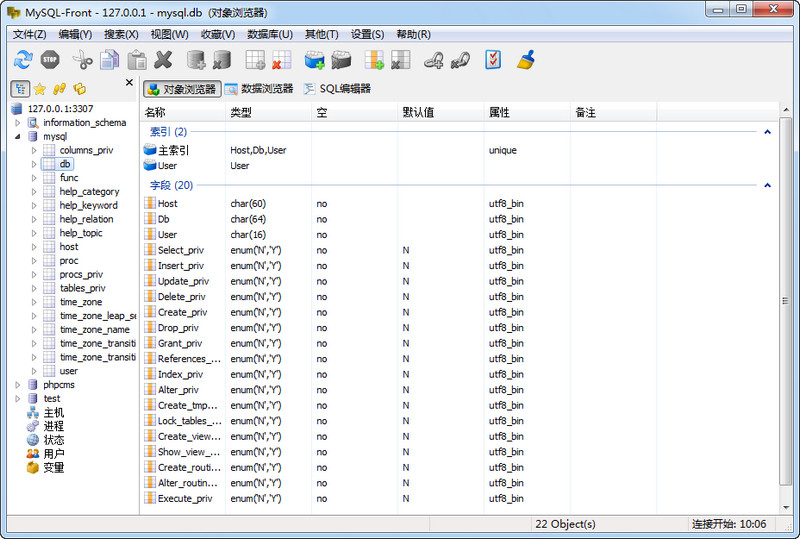This screenshot has height=539, width=800.
Task: Show favorites with the star icon
Action: [40, 89]
